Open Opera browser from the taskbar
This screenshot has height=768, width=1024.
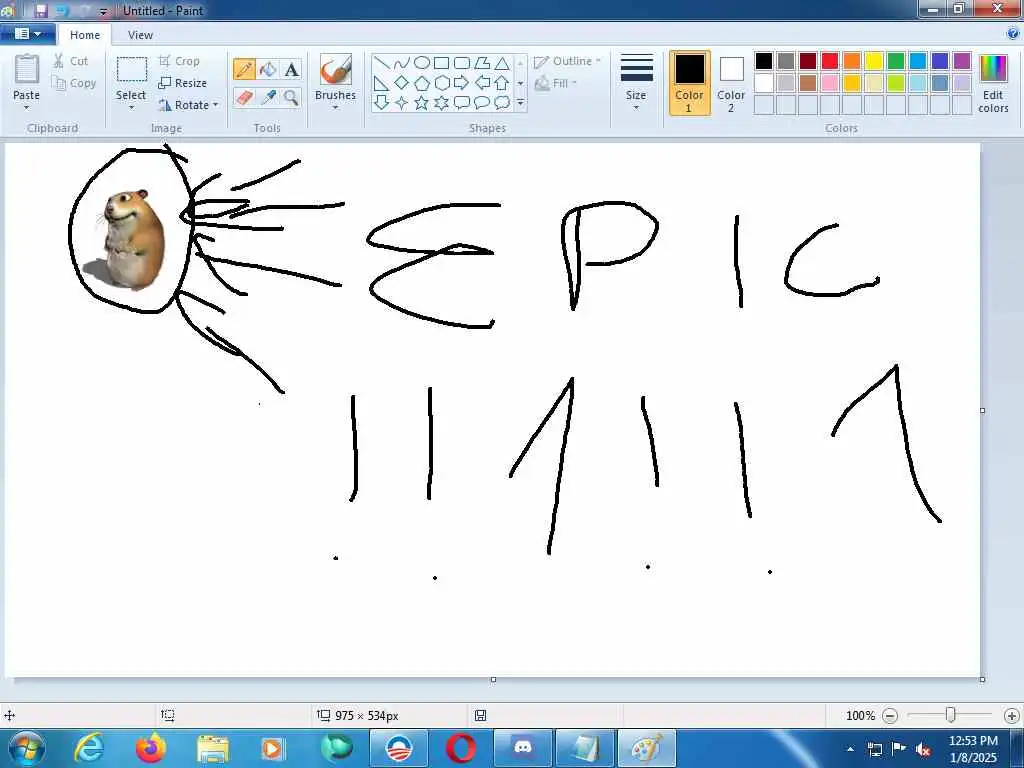coord(460,748)
